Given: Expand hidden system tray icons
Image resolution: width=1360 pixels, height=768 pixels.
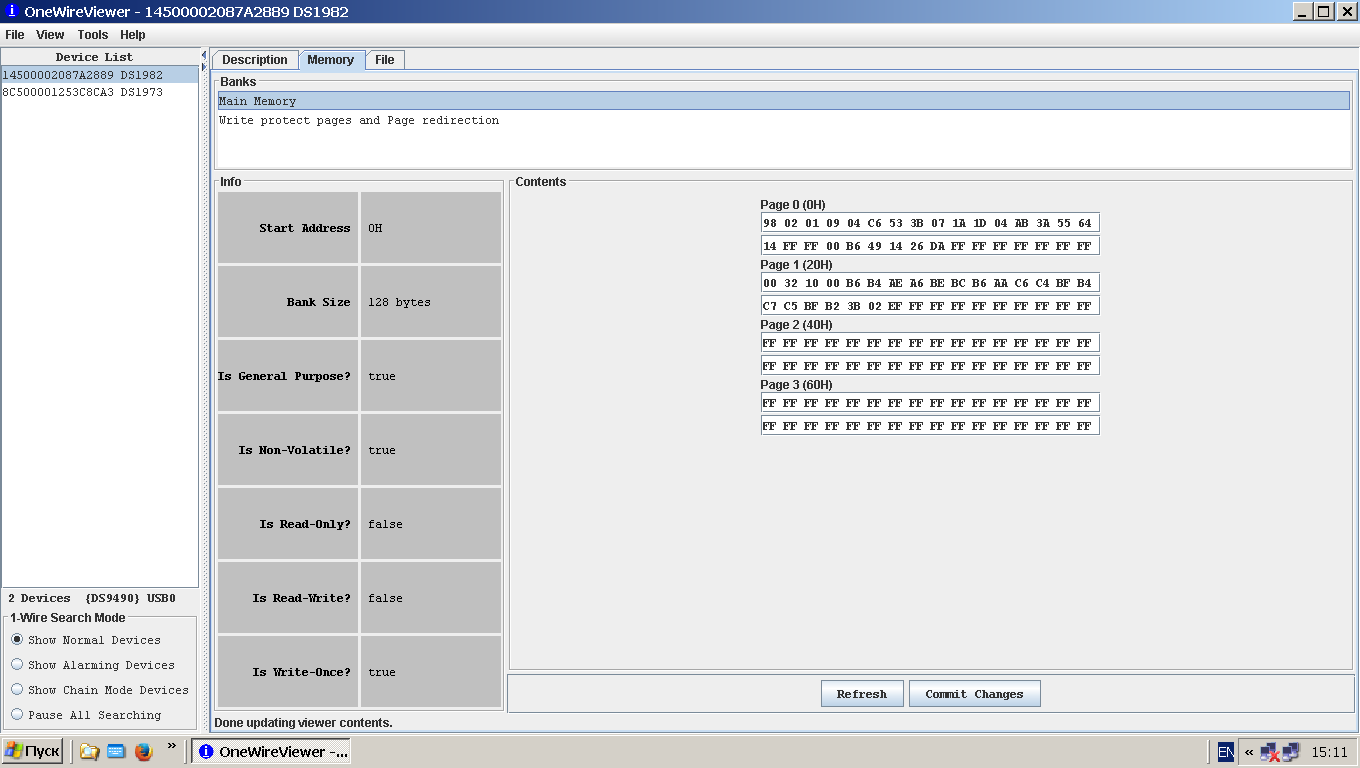Looking at the screenshot, I should [x=1248, y=752].
